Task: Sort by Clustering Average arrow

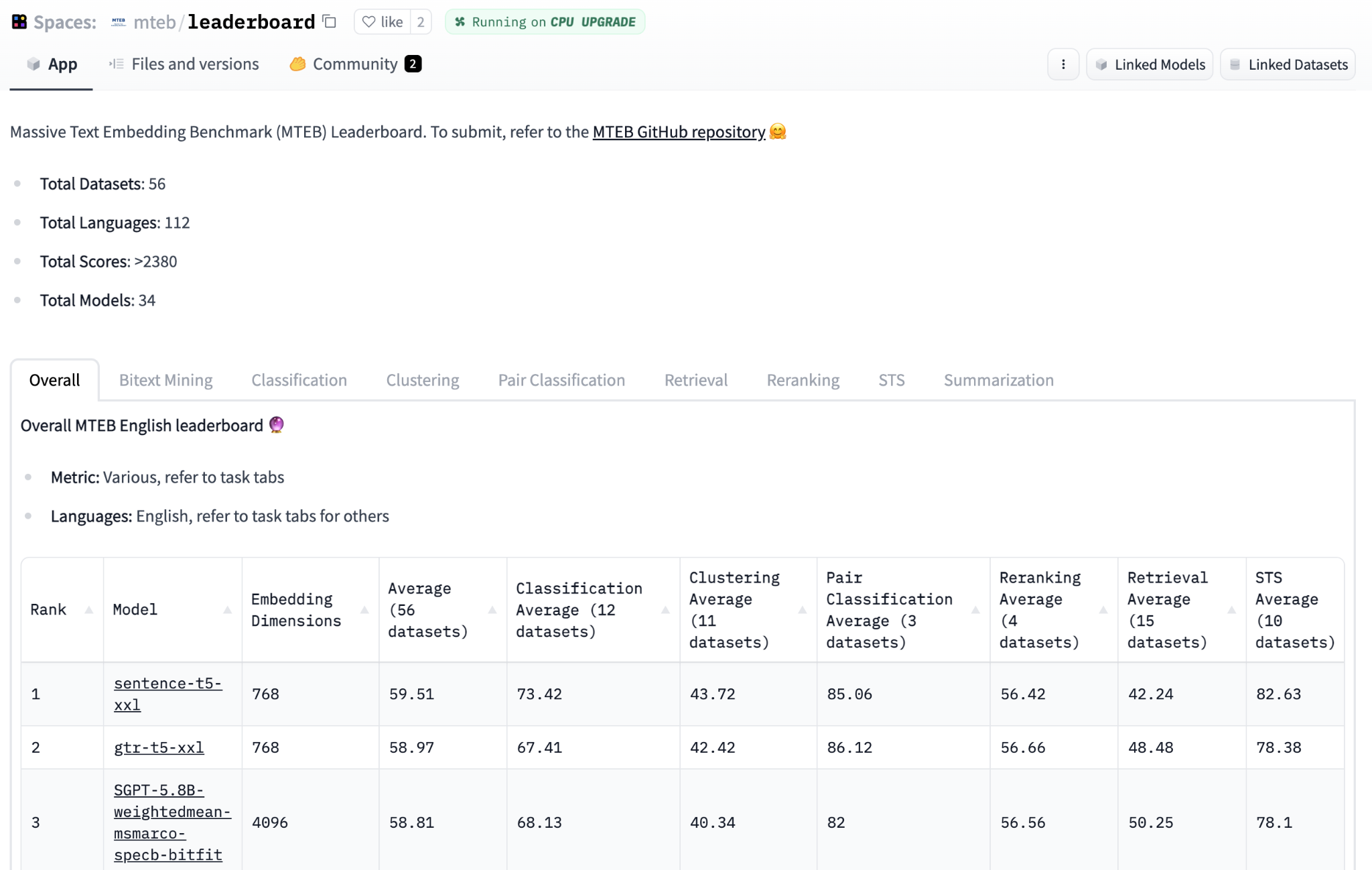Action: tap(802, 610)
